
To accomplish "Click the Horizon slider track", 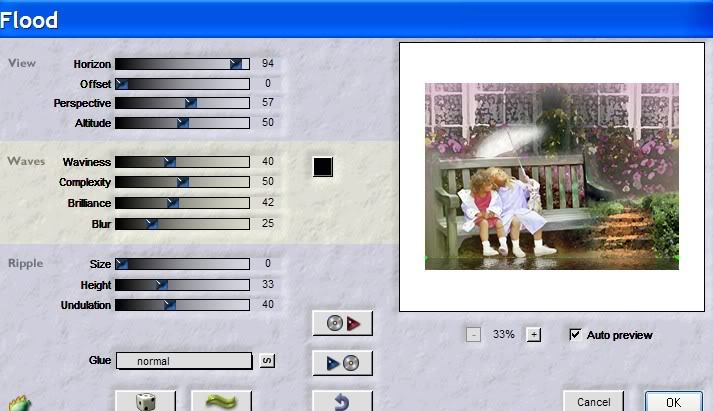I will pyautogui.click(x=182, y=64).
